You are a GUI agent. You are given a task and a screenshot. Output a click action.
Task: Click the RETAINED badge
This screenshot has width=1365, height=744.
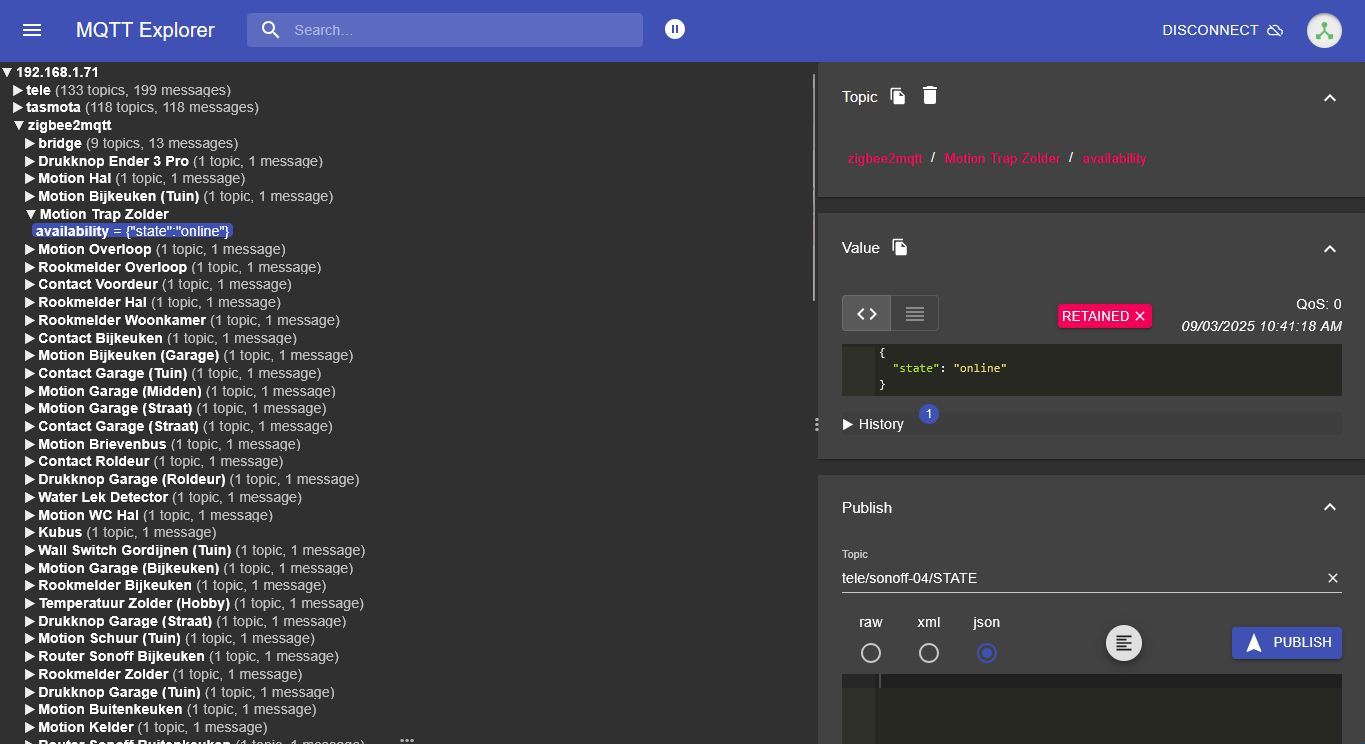(1105, 316)
